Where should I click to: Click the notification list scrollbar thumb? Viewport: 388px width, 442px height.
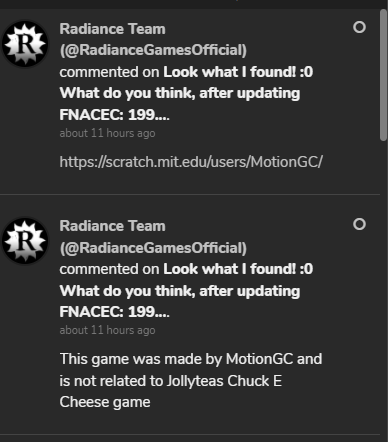tap(383, 75)
